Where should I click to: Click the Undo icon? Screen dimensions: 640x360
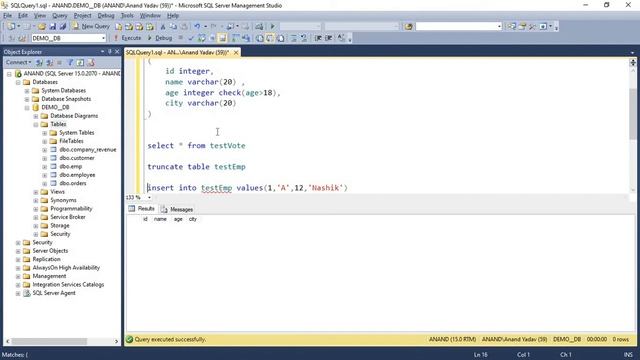197,27
